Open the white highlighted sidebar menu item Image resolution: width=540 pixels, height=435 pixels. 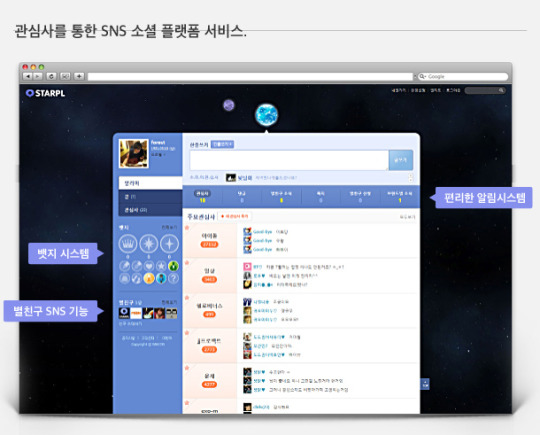pyautogui.click(x=150, y=183)
